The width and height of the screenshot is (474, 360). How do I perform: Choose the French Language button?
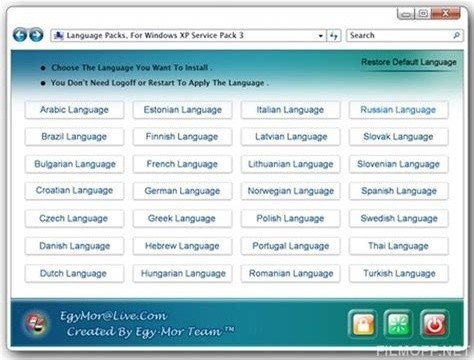click(182, 164)
